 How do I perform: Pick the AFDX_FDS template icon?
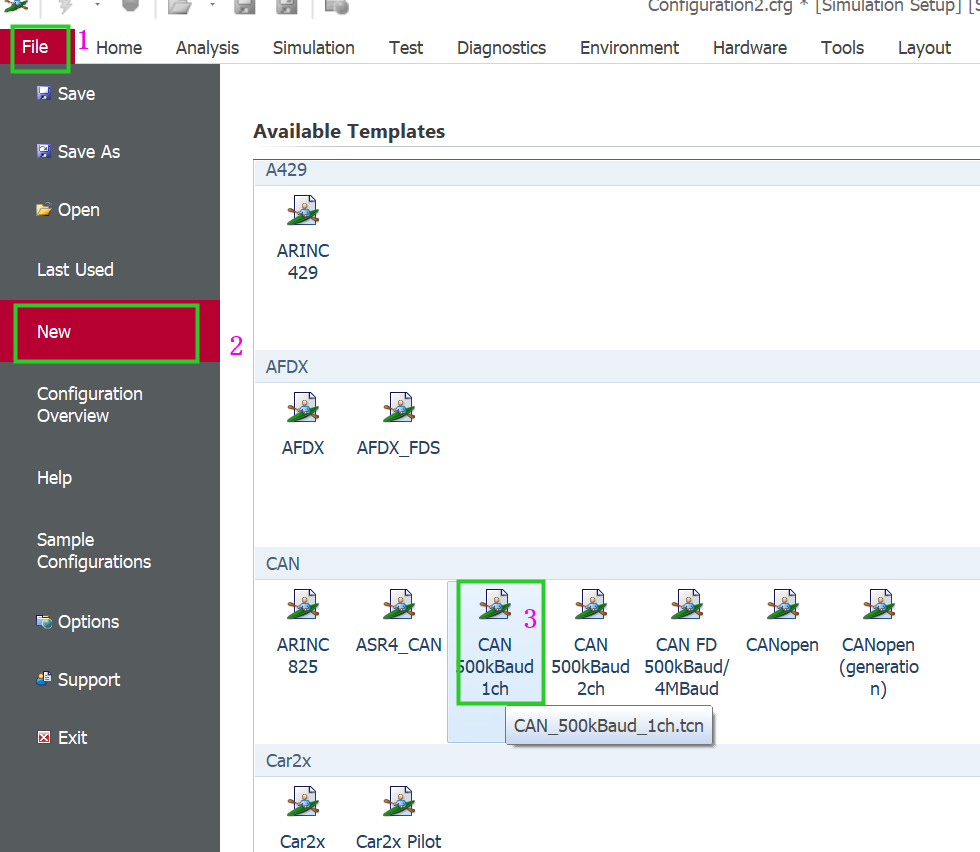pyautogui.click(x=399, y=408)
